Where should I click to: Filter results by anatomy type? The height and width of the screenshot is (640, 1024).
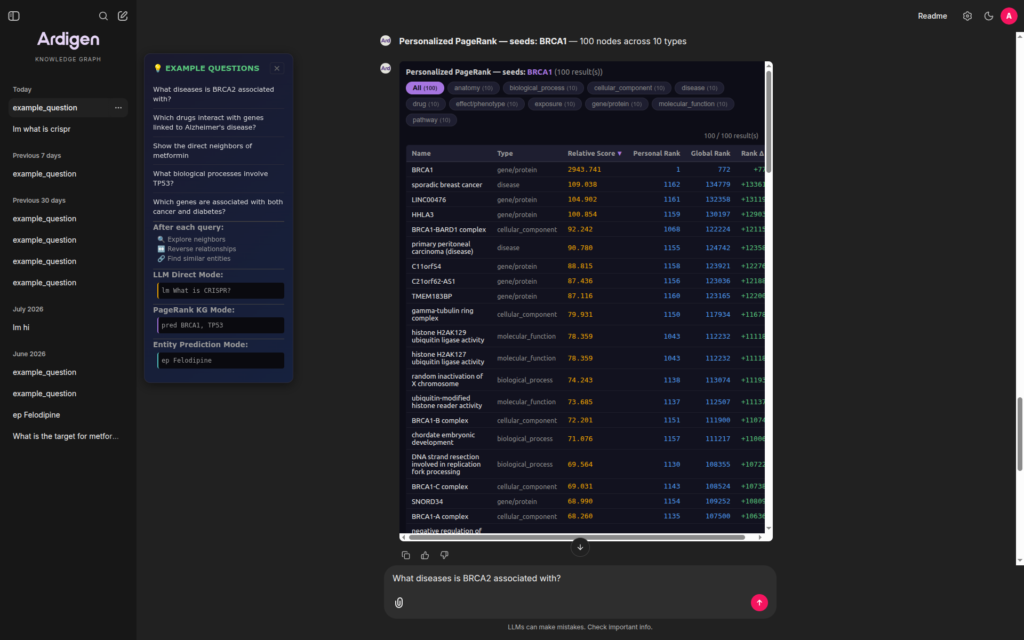pos(473,88)
